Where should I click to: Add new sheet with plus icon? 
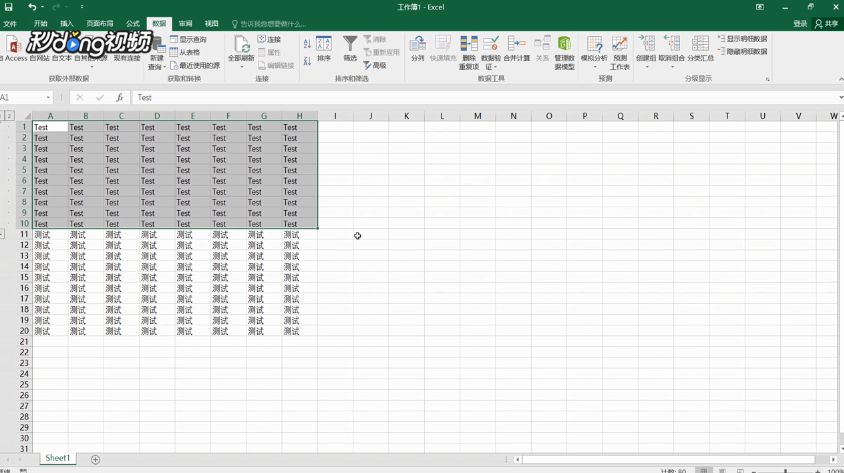pos(95,460)
